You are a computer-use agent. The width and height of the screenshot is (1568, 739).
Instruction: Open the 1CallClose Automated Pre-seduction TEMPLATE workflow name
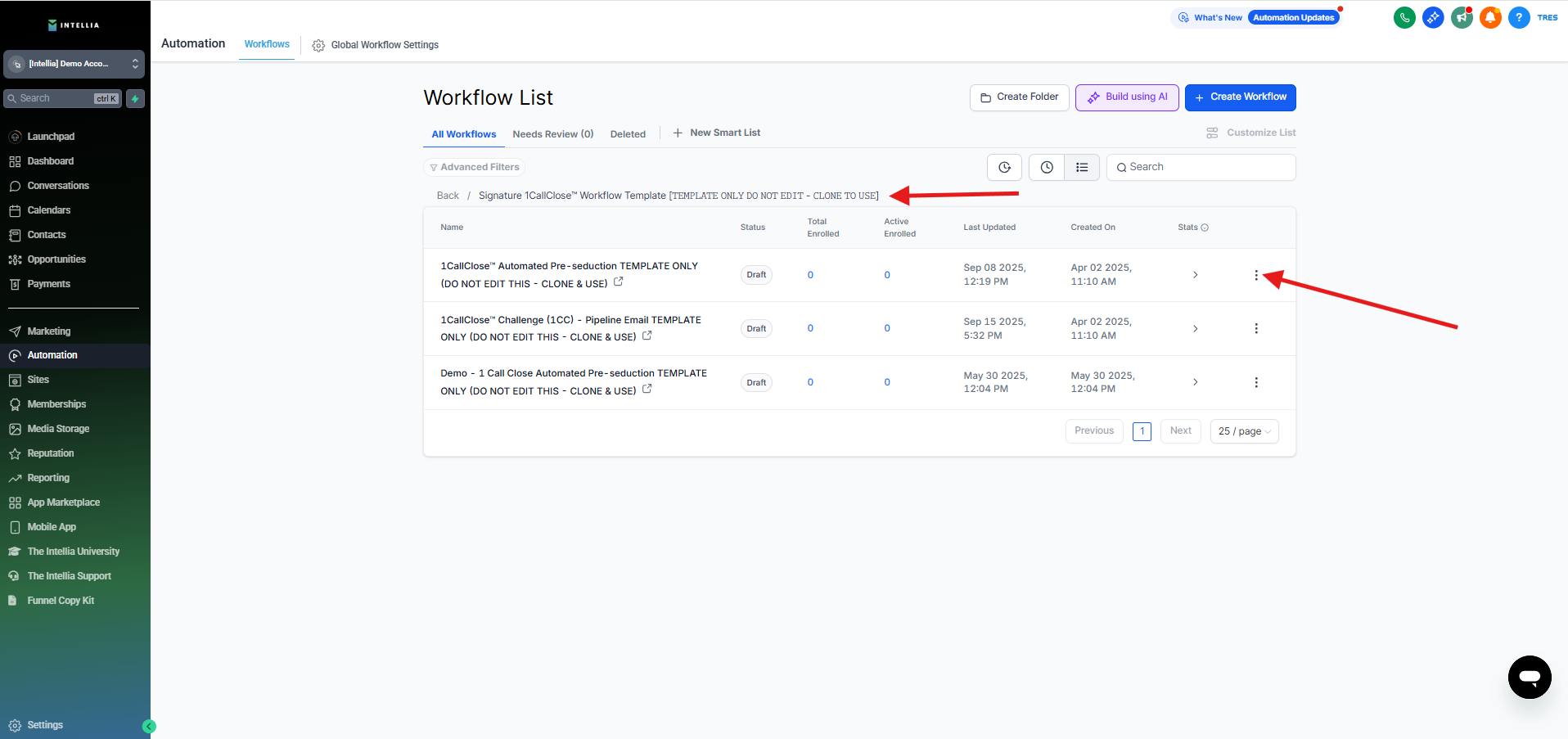point(569,275)
